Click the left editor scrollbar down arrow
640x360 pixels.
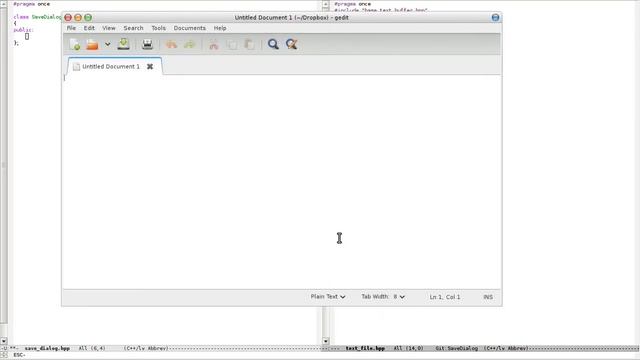point(4,341)
